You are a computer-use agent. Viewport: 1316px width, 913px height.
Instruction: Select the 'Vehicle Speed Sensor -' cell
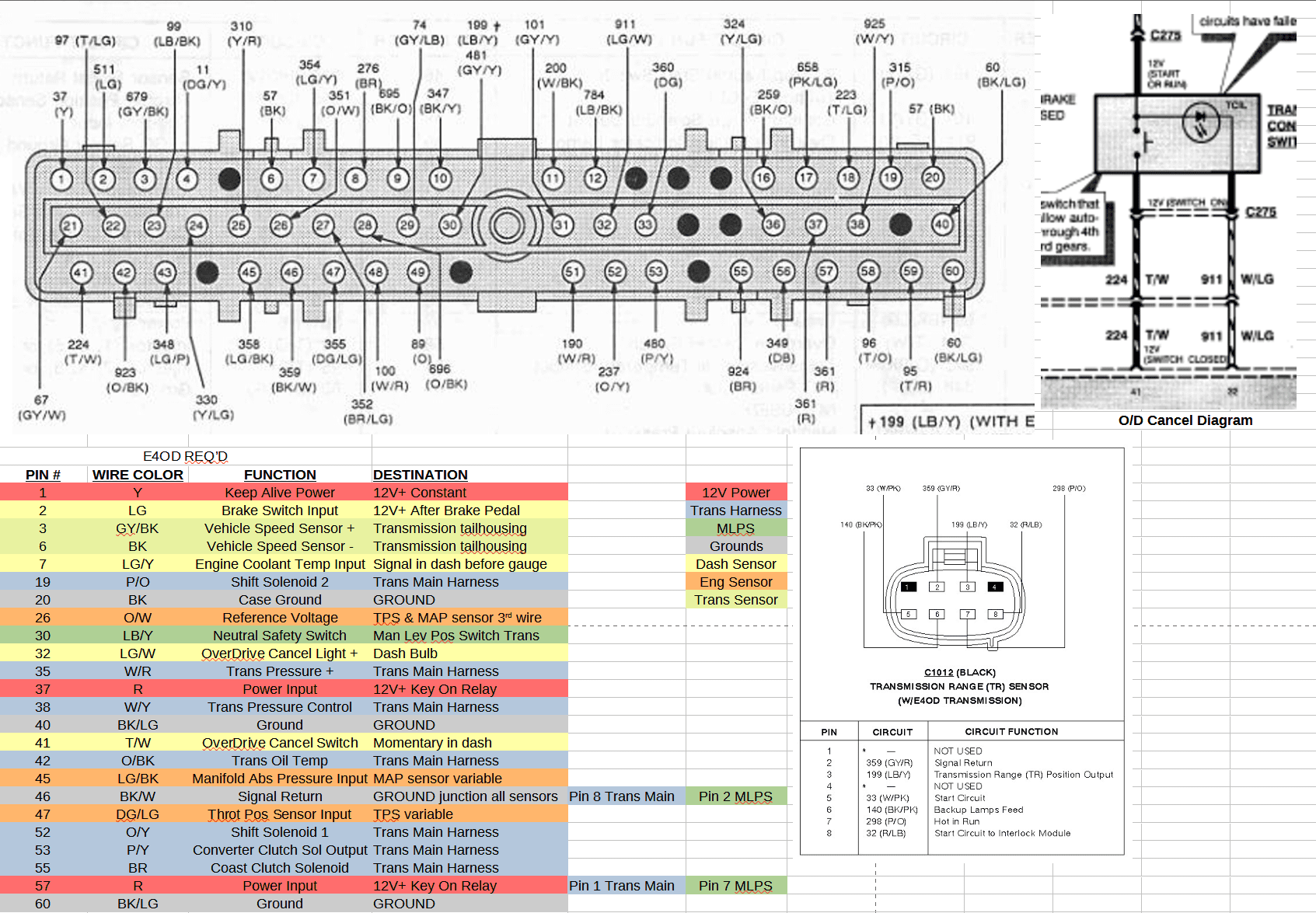[280, 546]
